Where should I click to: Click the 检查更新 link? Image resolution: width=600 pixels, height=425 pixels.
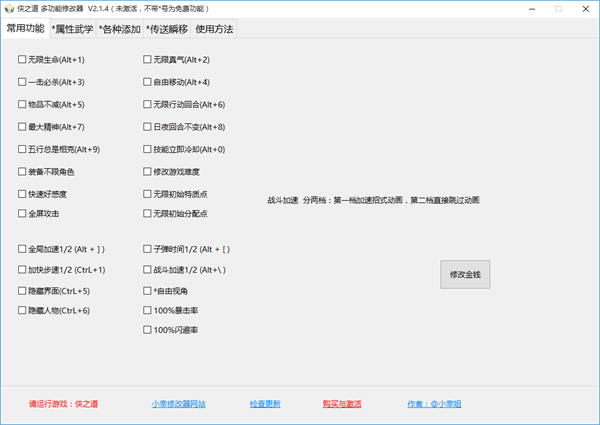(265, 404)
